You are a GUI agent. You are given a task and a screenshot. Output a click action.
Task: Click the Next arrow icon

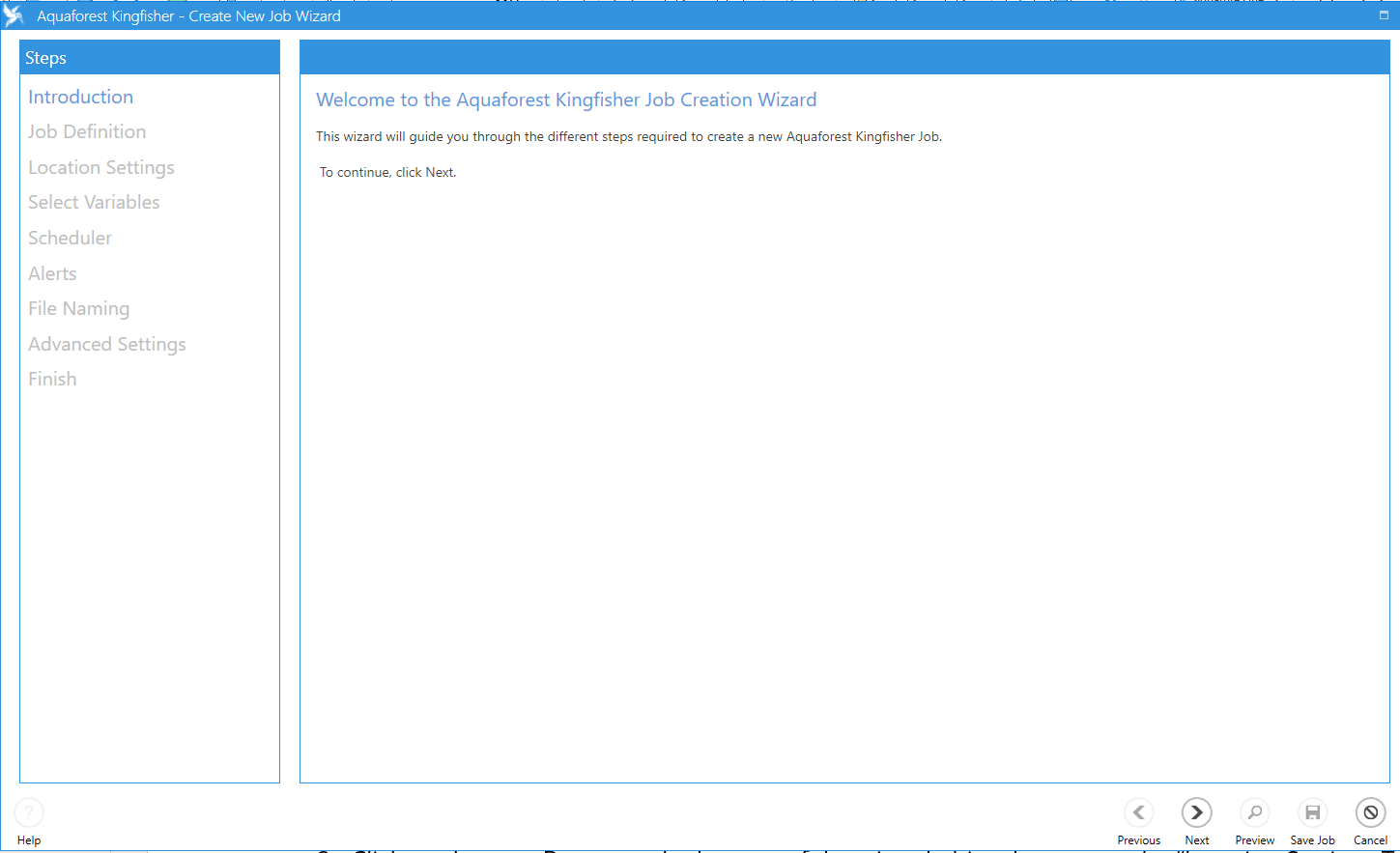pyautogui.click(x=1196, y=812)
